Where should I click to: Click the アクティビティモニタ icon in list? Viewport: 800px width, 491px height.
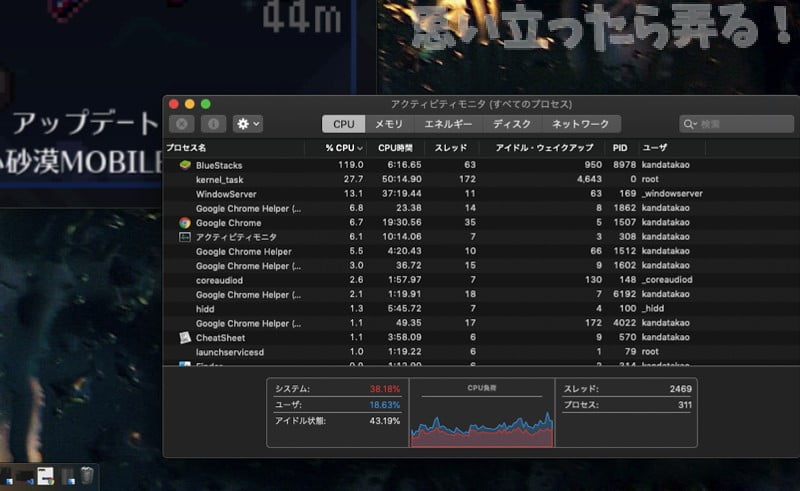tap(185, 237)
